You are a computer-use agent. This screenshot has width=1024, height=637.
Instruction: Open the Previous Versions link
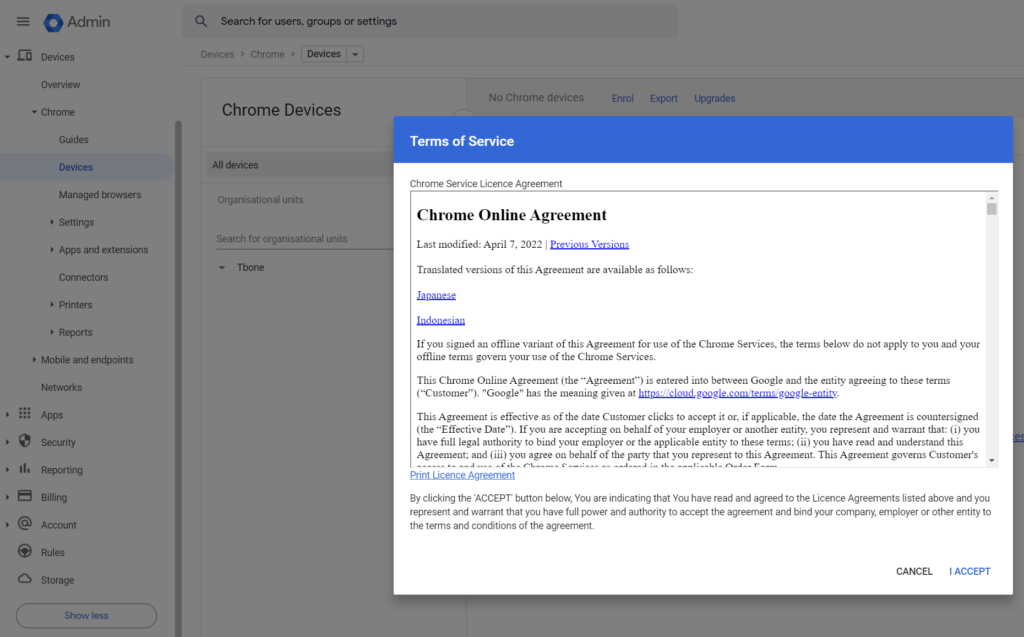(589, 244)
